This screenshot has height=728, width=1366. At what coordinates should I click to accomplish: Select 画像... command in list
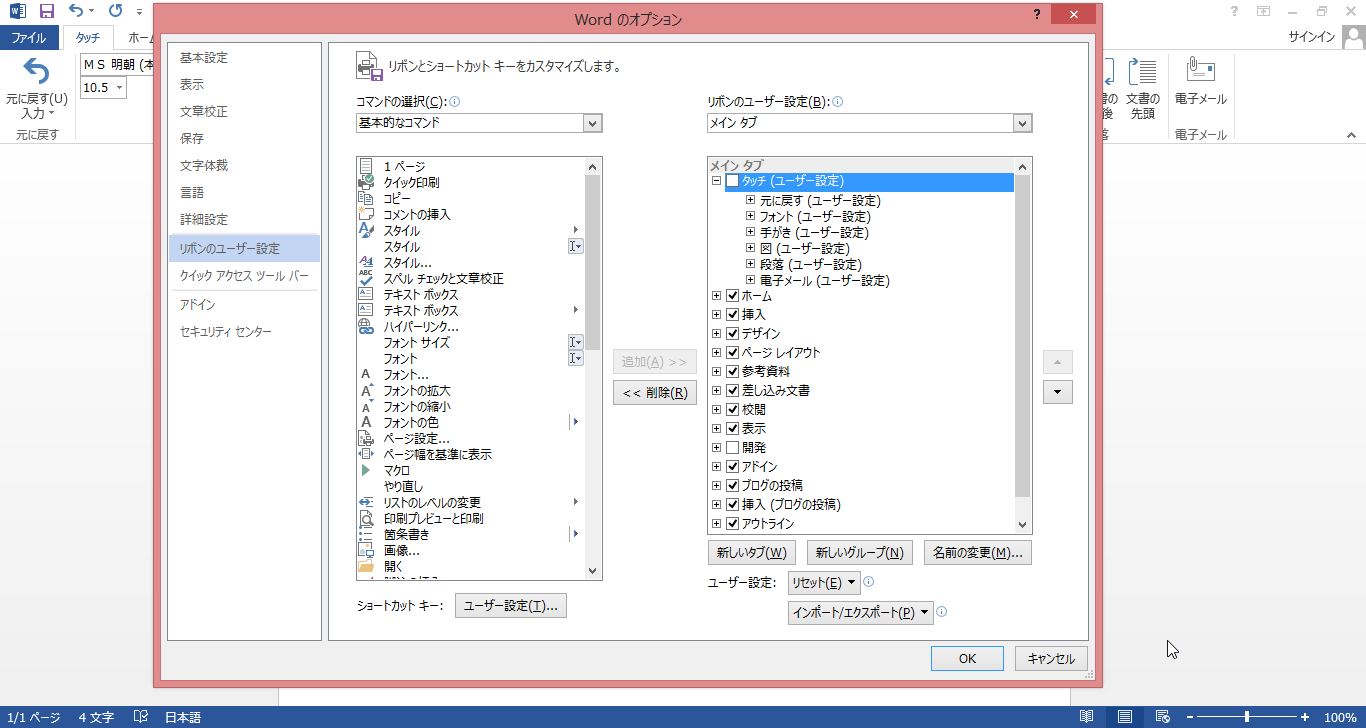401,550
